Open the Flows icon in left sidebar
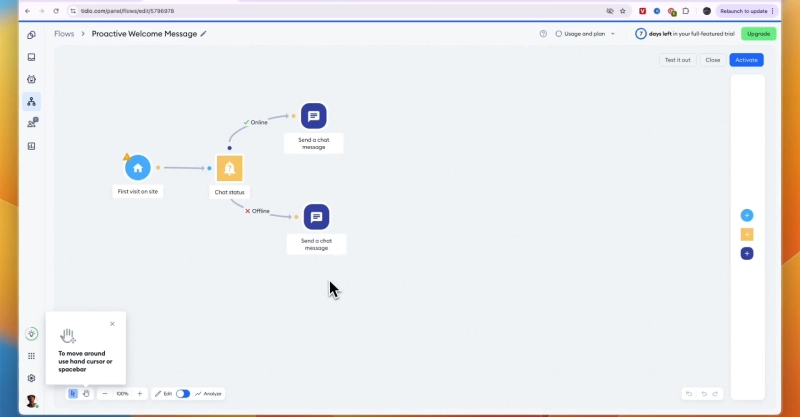The width and height of the screenshot is (800, 417). [32, 102]
